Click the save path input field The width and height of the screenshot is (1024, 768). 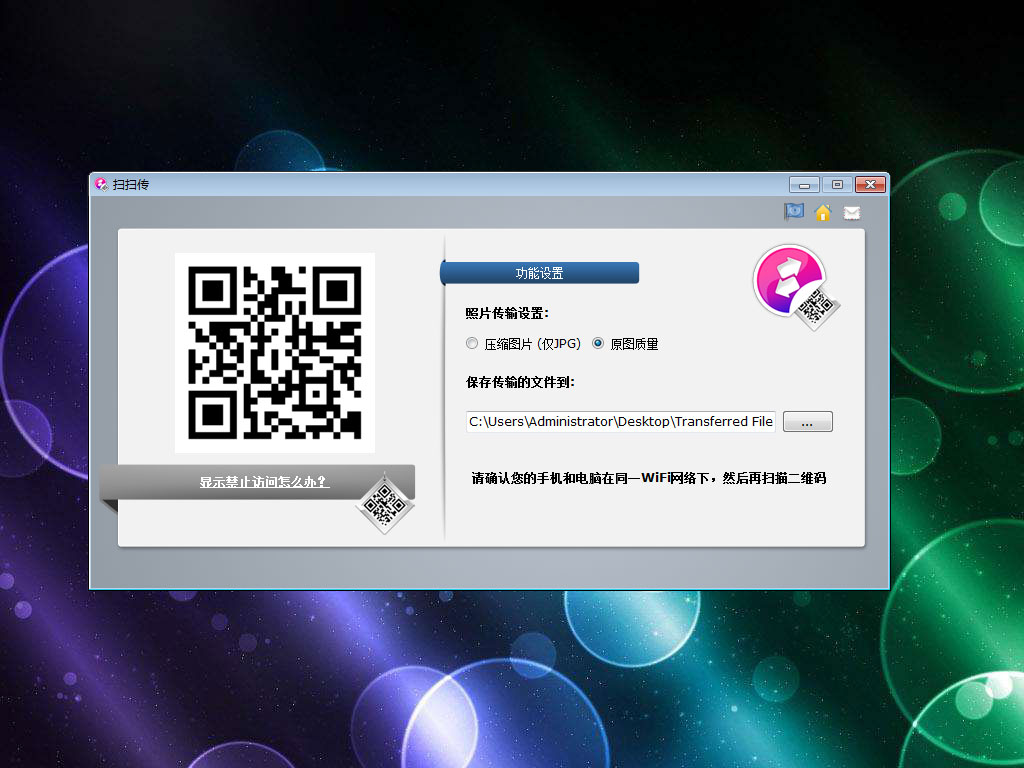point(620,421)
